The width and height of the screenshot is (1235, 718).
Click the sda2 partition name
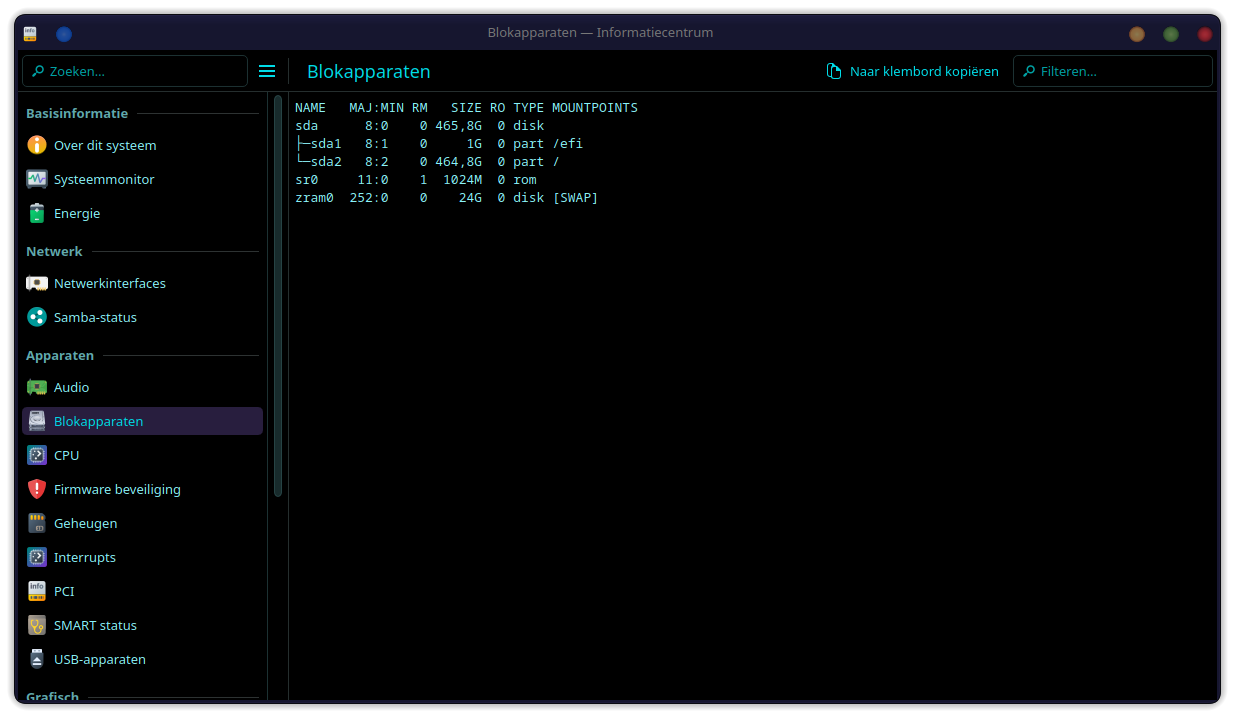(x=326, y=162)
